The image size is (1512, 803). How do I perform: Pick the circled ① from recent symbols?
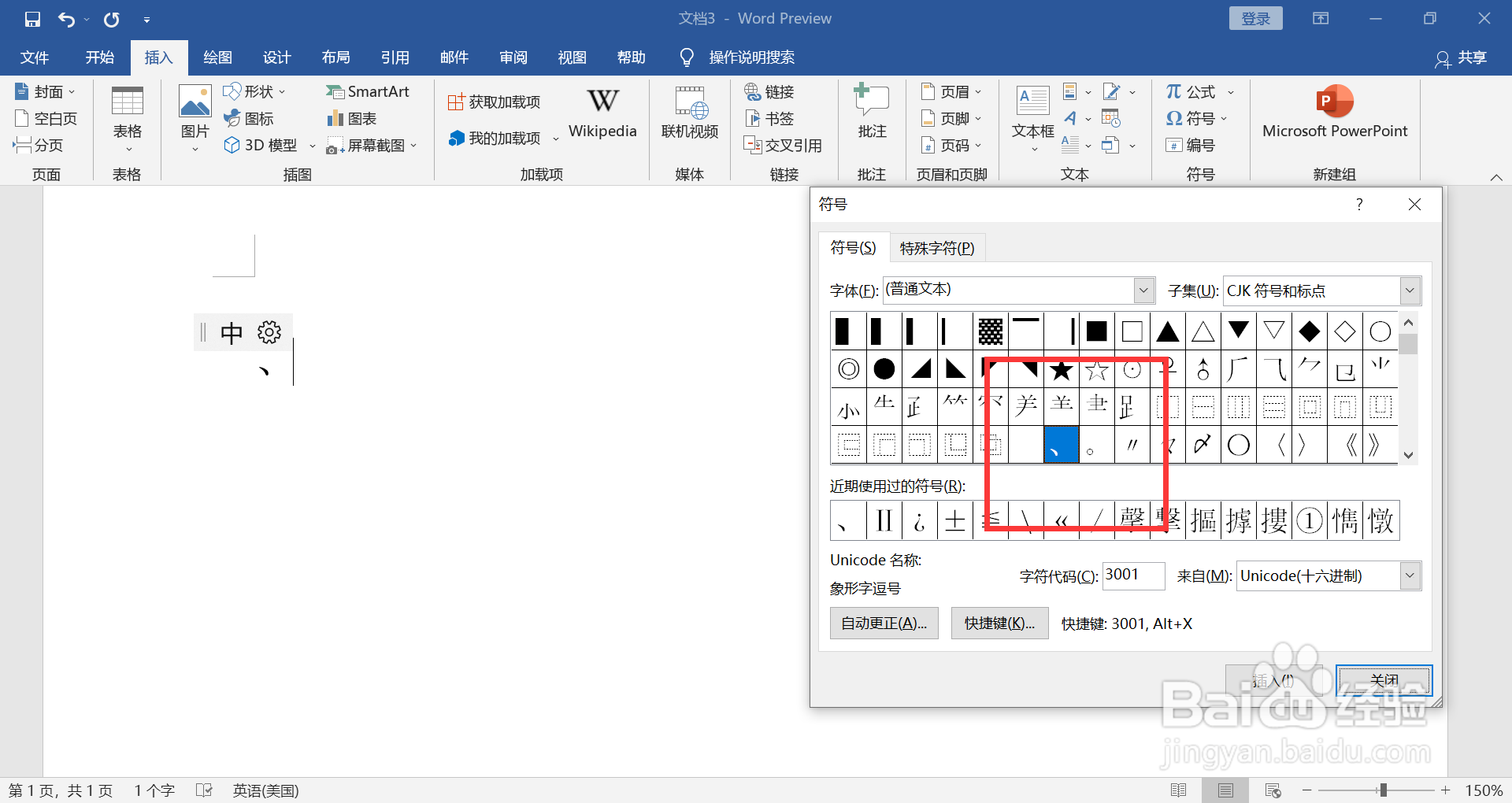[x=1310, y=520]
